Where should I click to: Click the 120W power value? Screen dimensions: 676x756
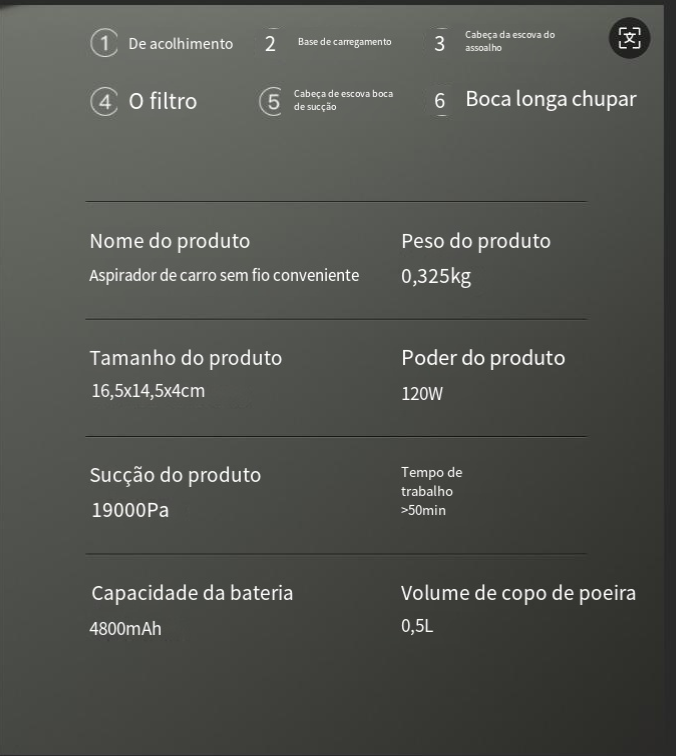pos(422,393)
